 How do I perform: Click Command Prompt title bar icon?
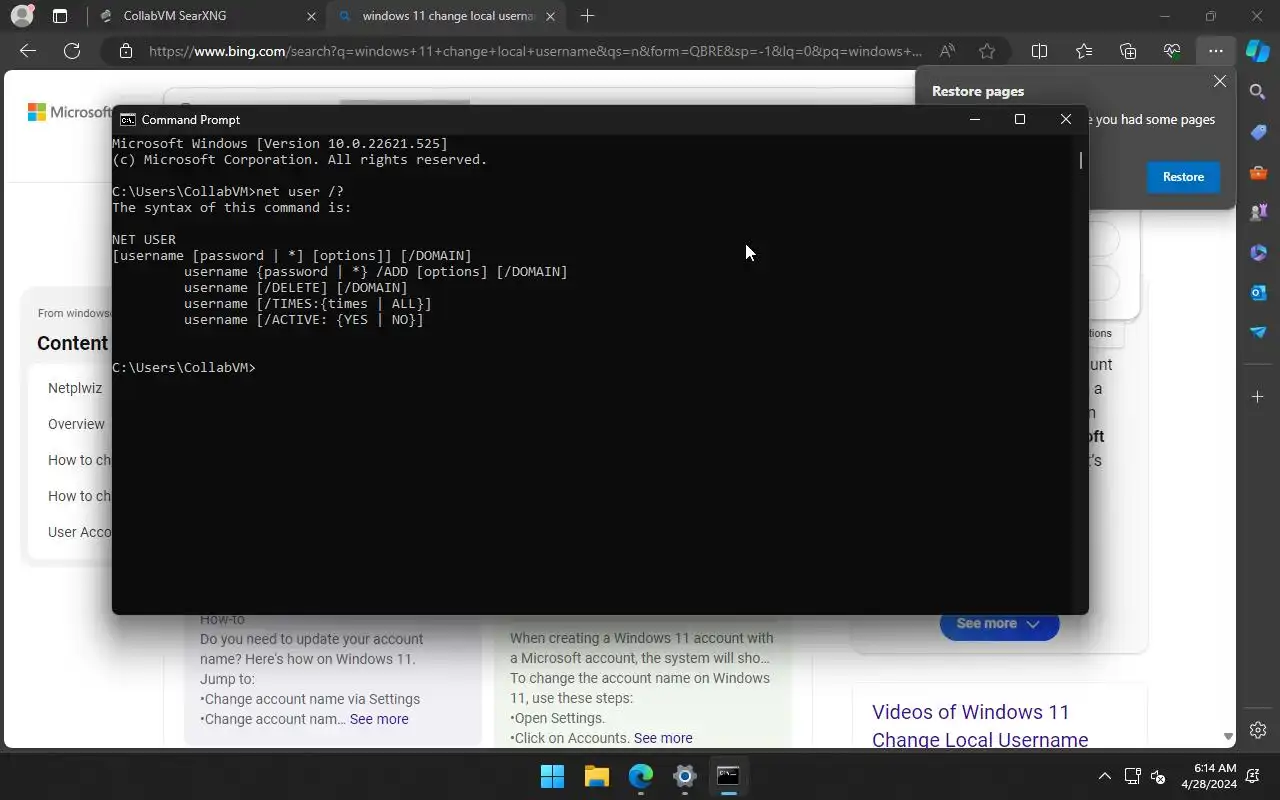pyautogui.click(x=128, y=120)
